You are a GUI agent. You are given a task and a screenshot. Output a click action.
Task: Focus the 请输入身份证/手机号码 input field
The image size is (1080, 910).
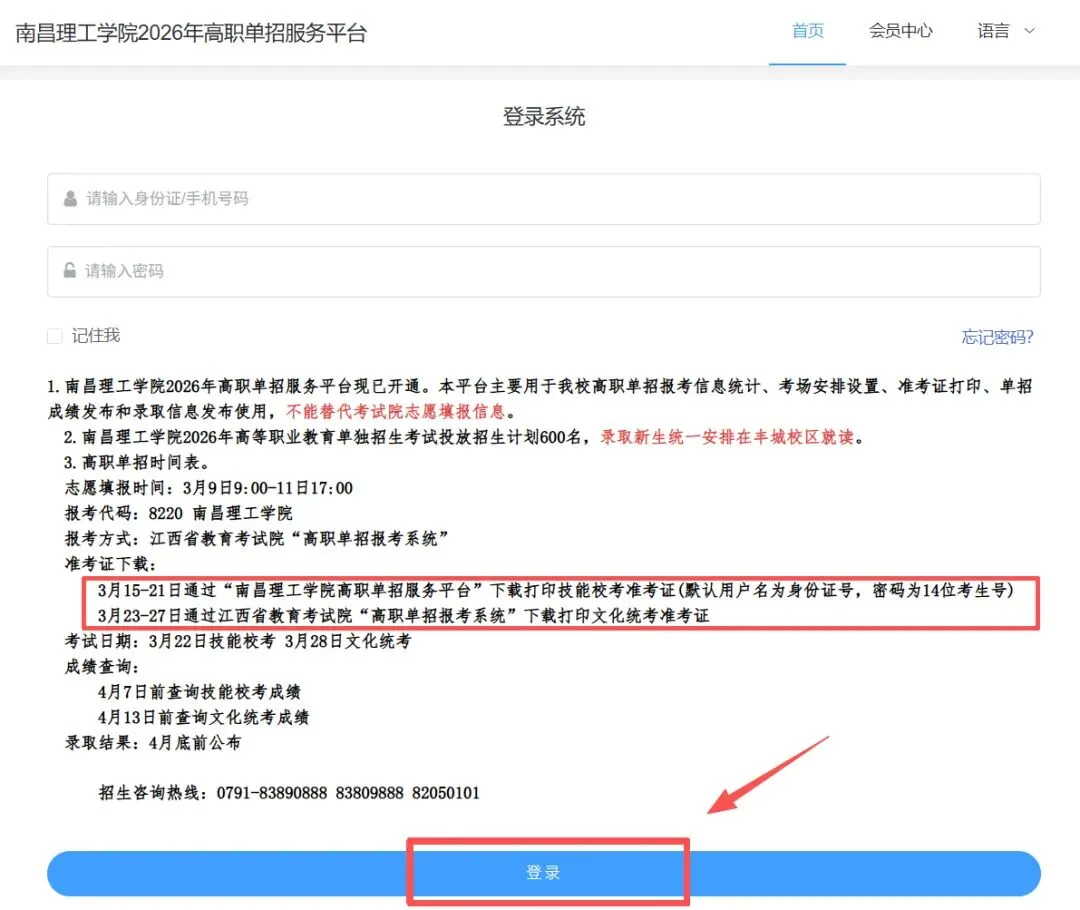coord(543,199)
